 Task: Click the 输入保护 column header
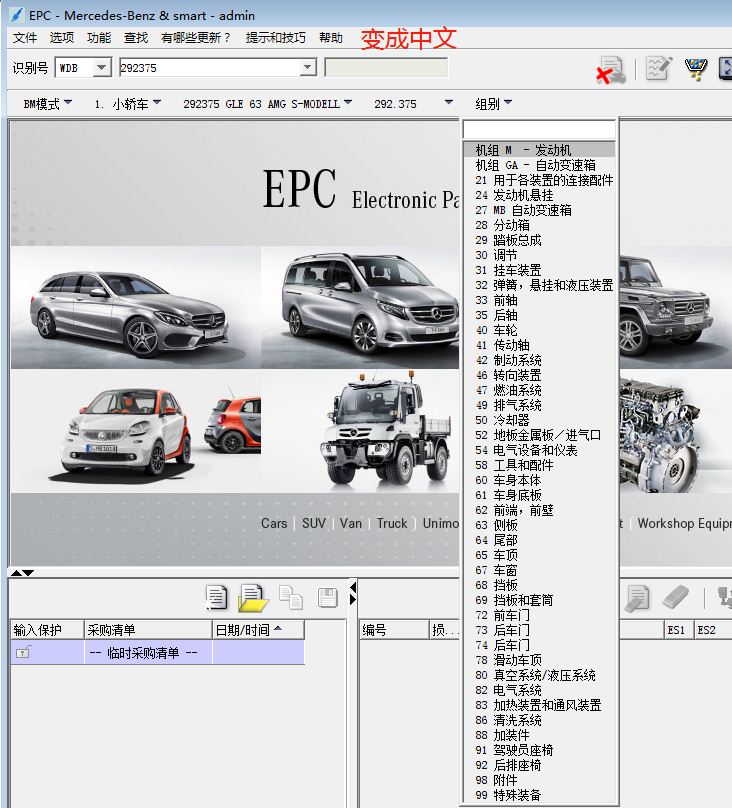pyautogui.click(x=47, y=630)
